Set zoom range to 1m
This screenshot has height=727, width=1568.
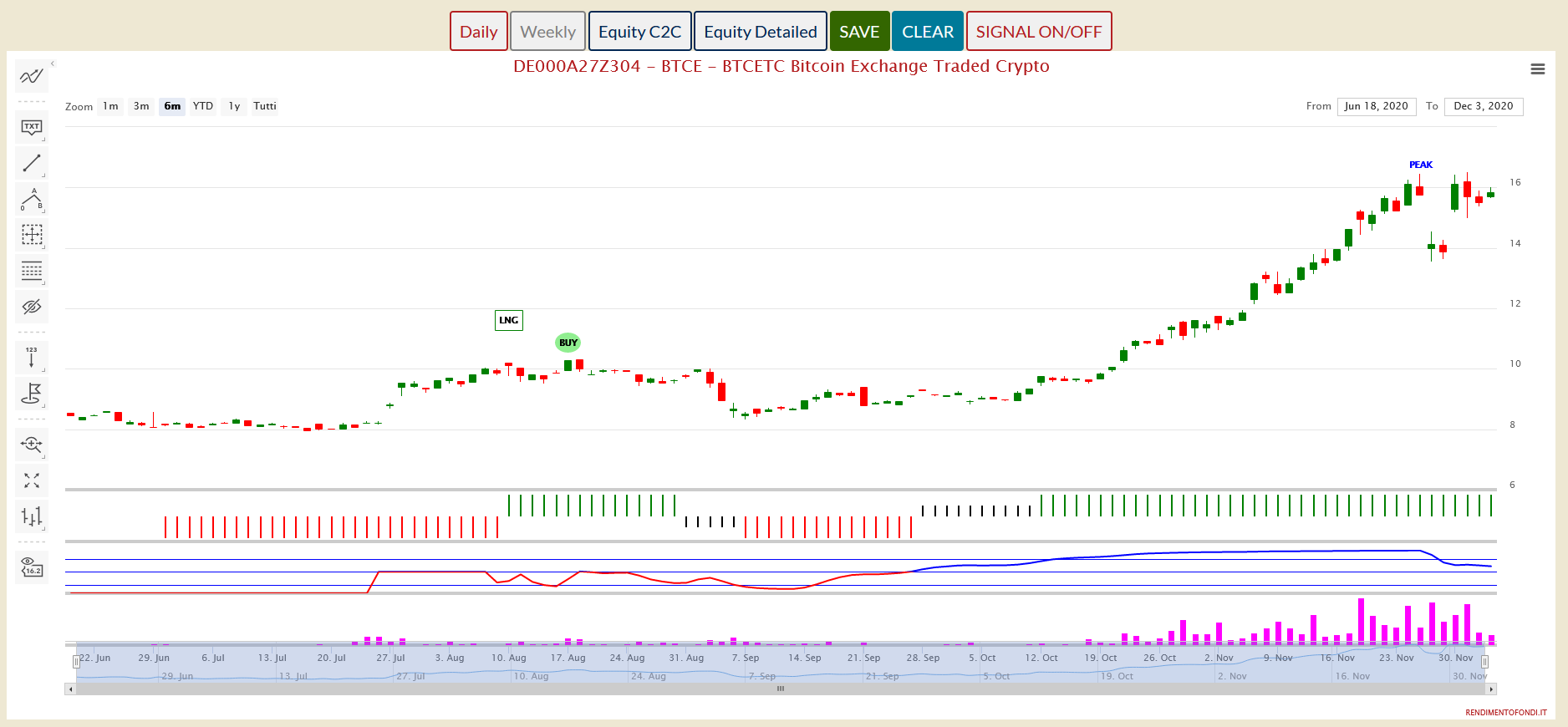tap(110, 106)
